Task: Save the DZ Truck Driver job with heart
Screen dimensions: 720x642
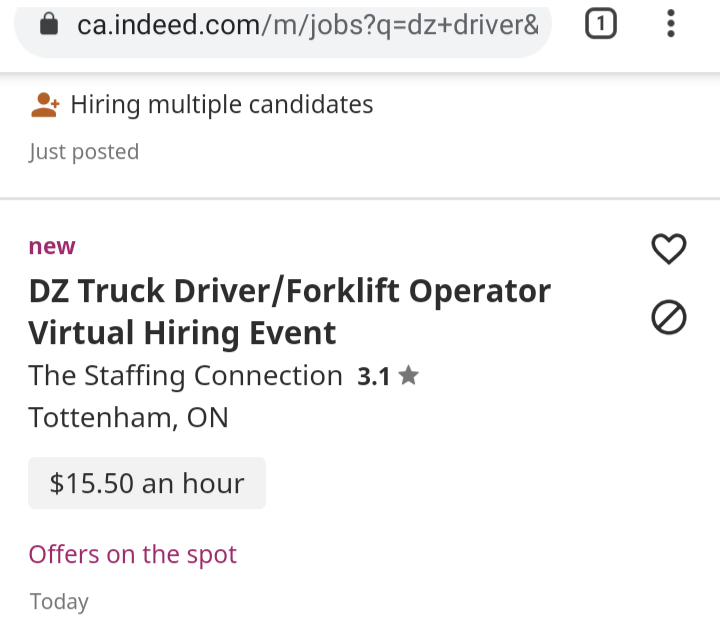Action: [669, 248]
